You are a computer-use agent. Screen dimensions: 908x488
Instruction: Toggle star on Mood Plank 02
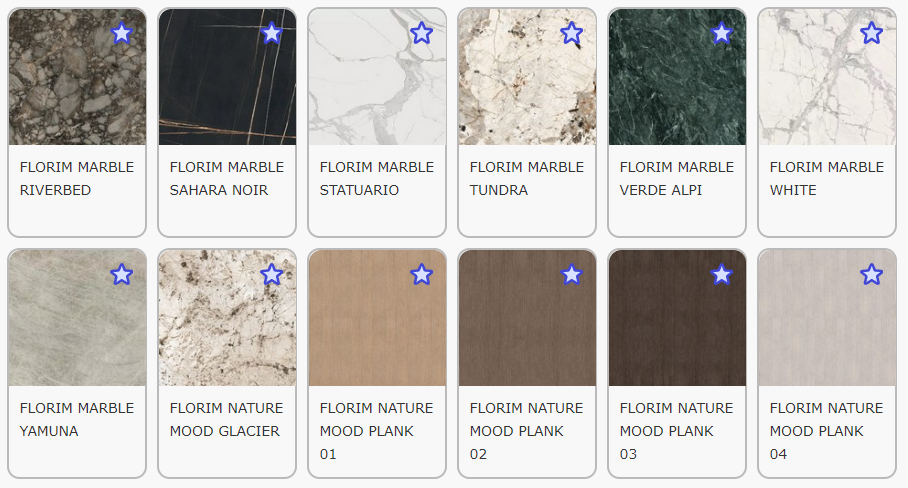coord(572,274)
